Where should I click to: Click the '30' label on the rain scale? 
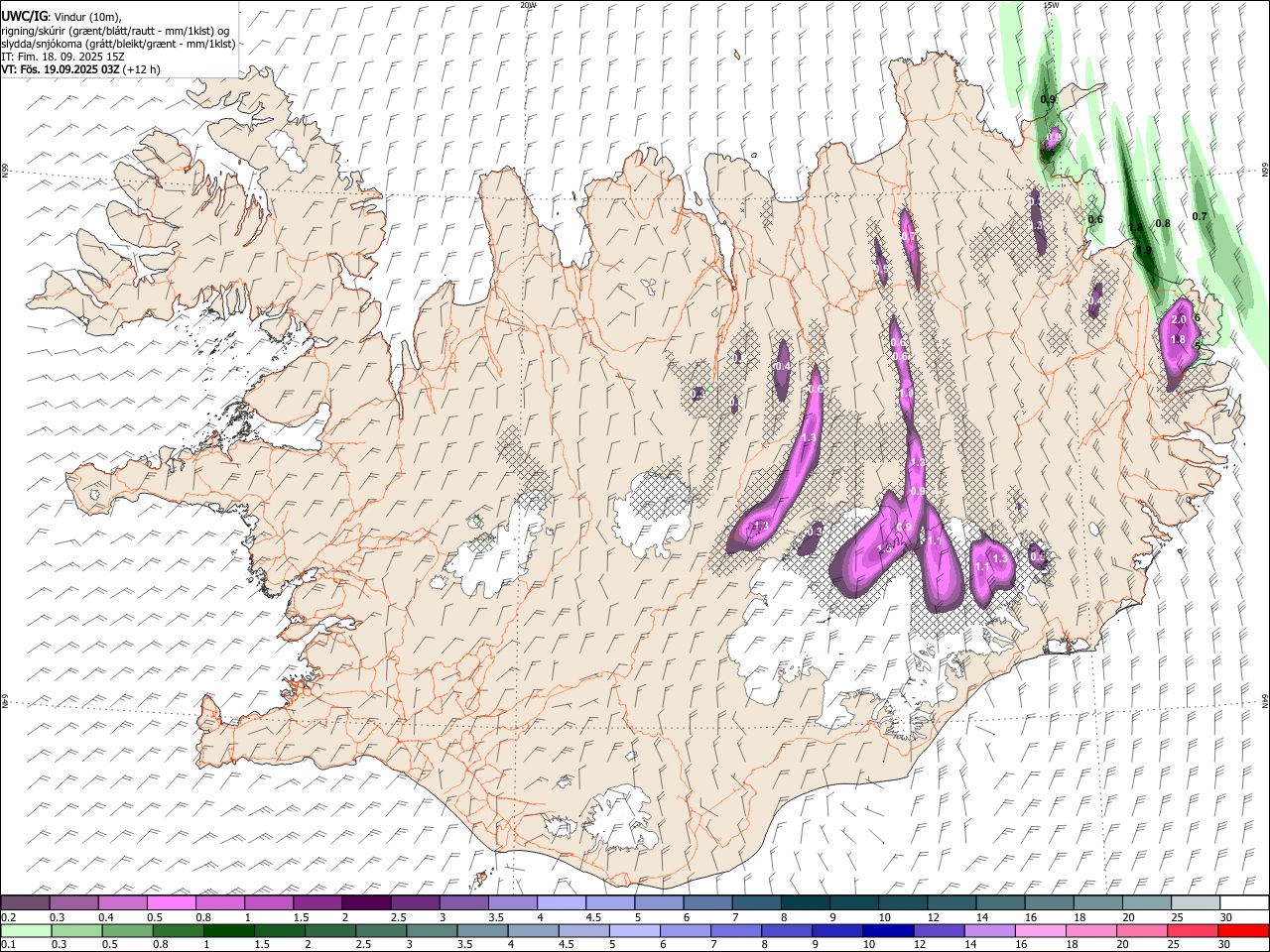(x=1226, y=945)
